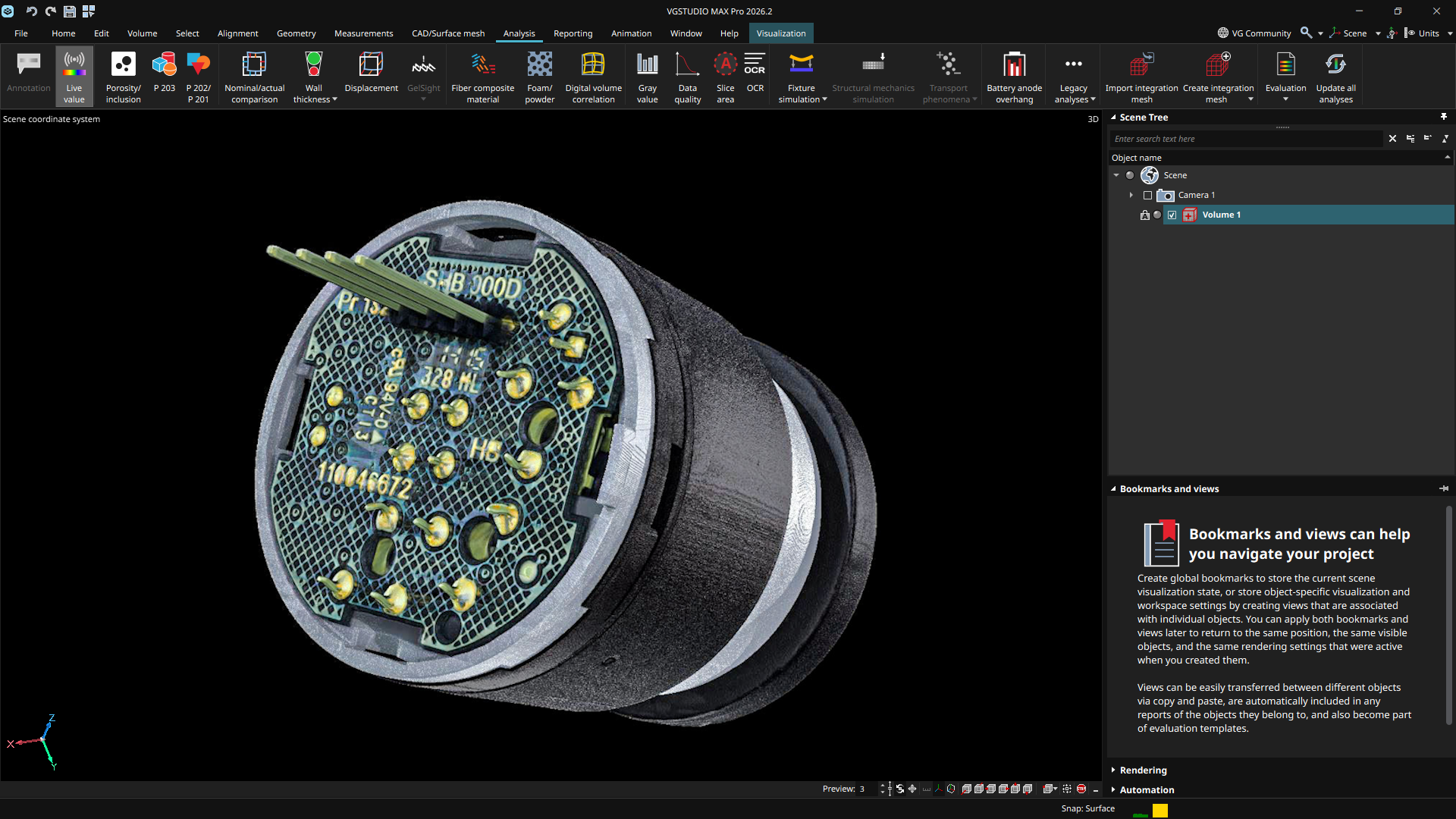
Task: Expand the Camera 1 tree node
Action: click(x=1131, y=196)
